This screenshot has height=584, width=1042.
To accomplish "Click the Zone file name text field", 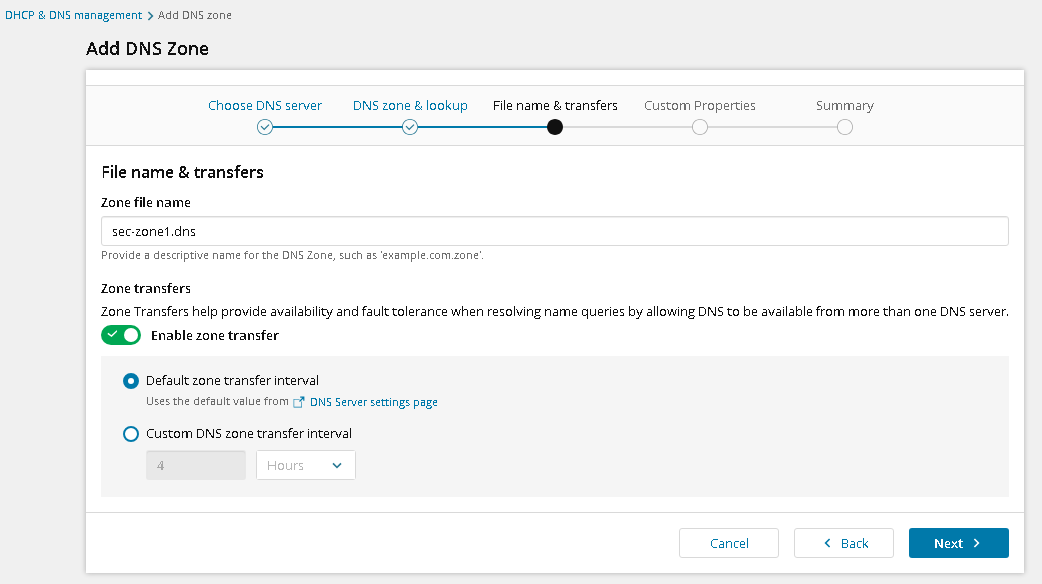I will point(555,231).
